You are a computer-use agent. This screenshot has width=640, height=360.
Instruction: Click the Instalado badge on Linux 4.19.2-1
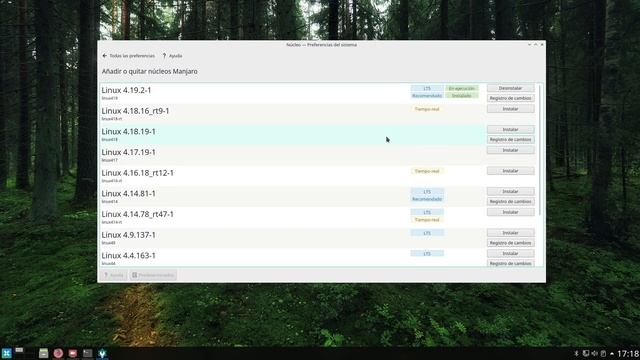462,96
